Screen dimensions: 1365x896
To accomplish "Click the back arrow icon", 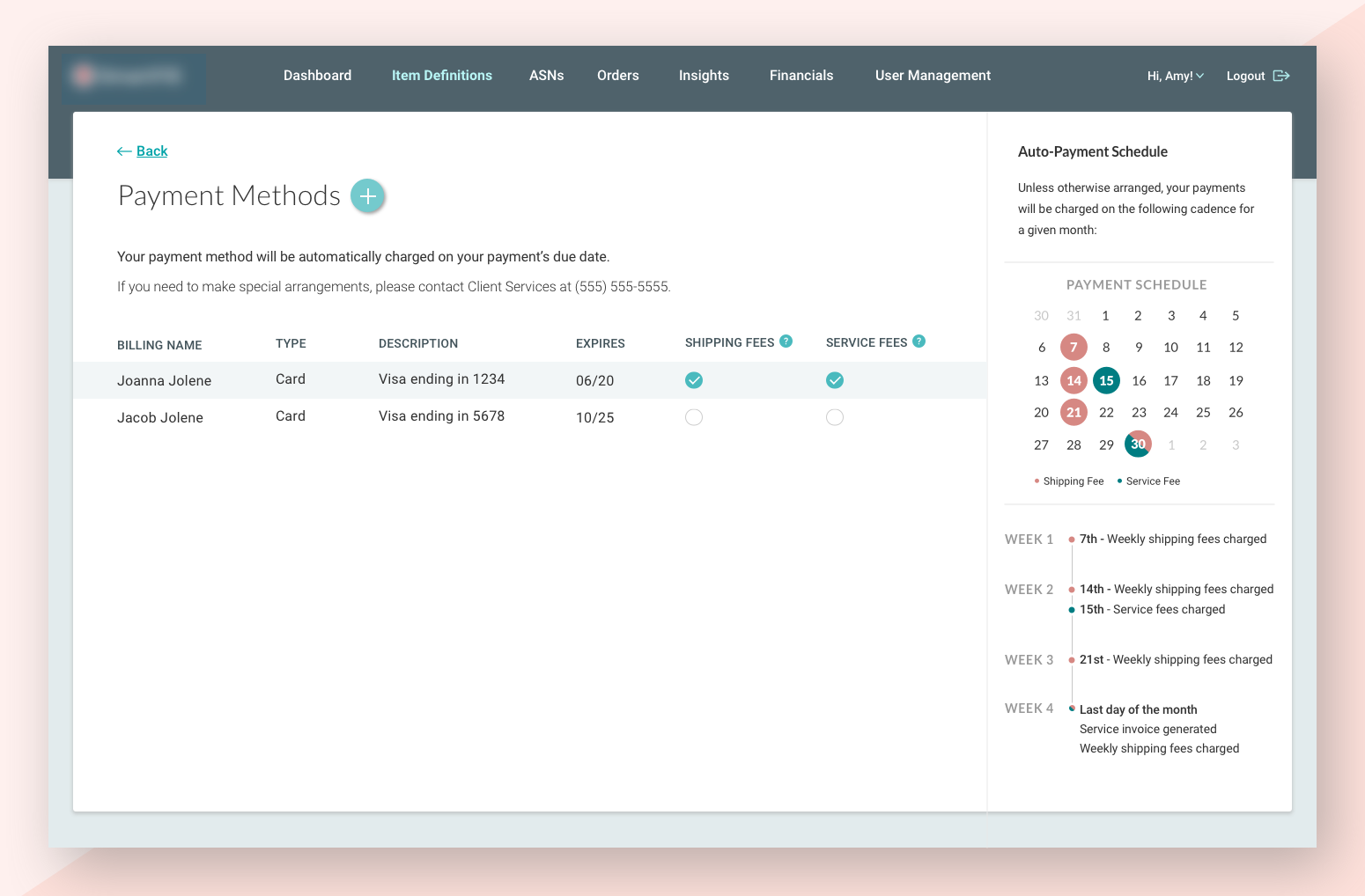I will point(124,151).
